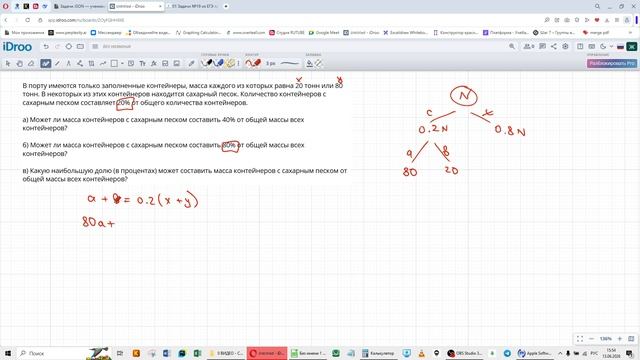Toggle the split view panel

coord(580,47)
